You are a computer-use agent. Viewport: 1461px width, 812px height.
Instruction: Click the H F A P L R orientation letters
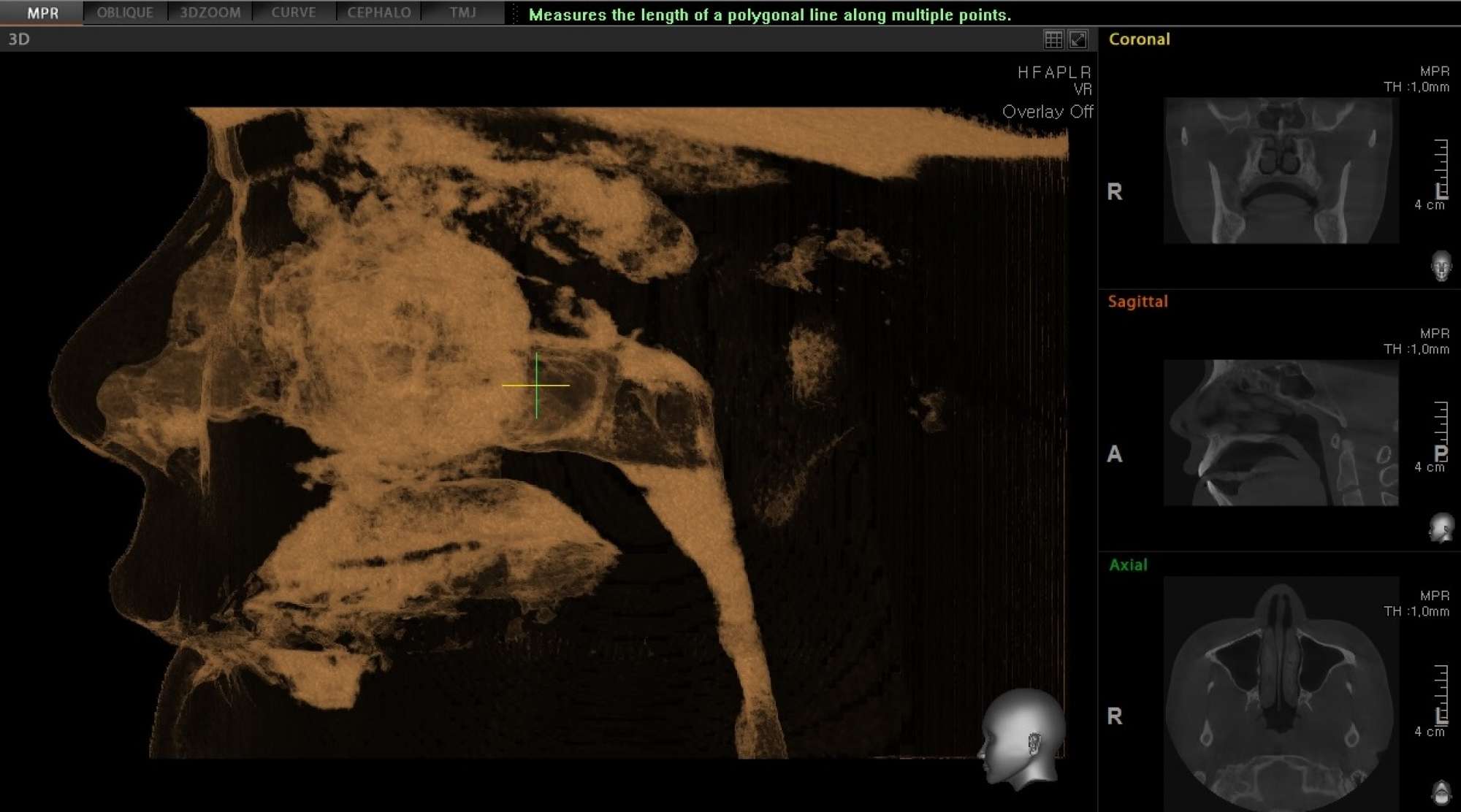[1054, 72]
